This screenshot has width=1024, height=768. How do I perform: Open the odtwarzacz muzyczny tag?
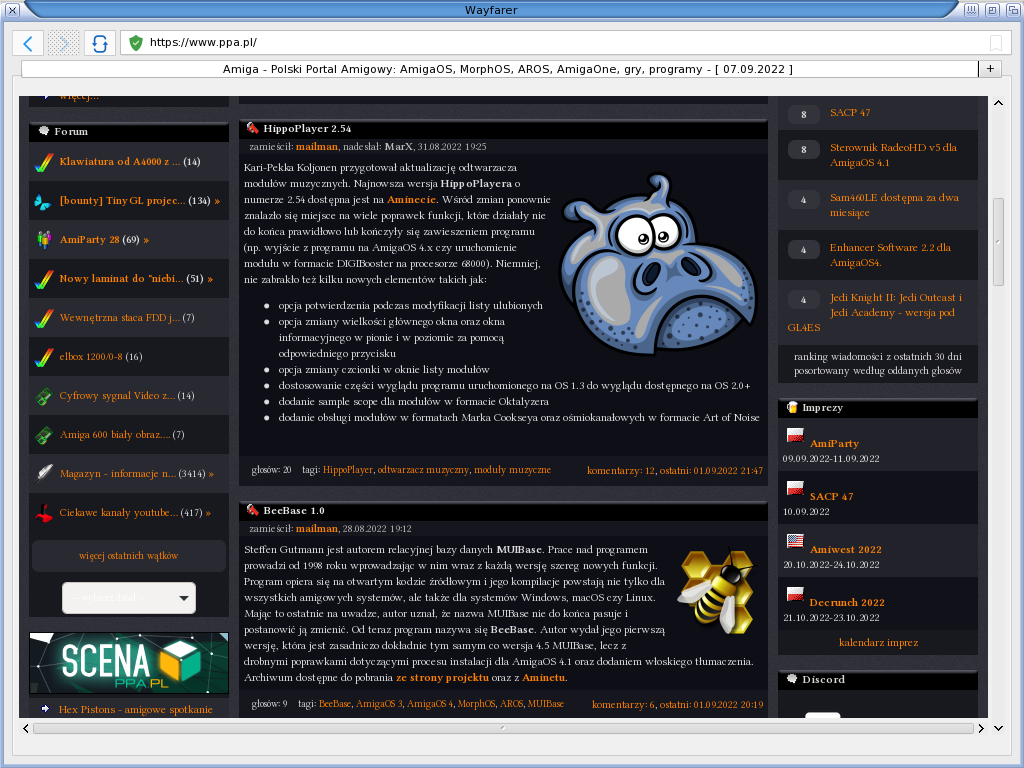click(423, 470)
